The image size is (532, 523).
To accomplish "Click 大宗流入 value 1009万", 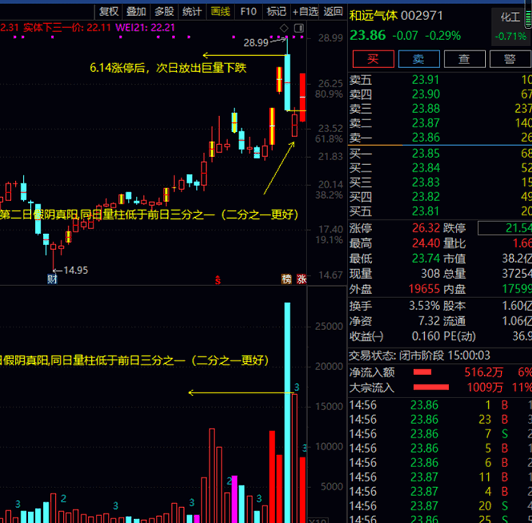I will tap(485, 387).
